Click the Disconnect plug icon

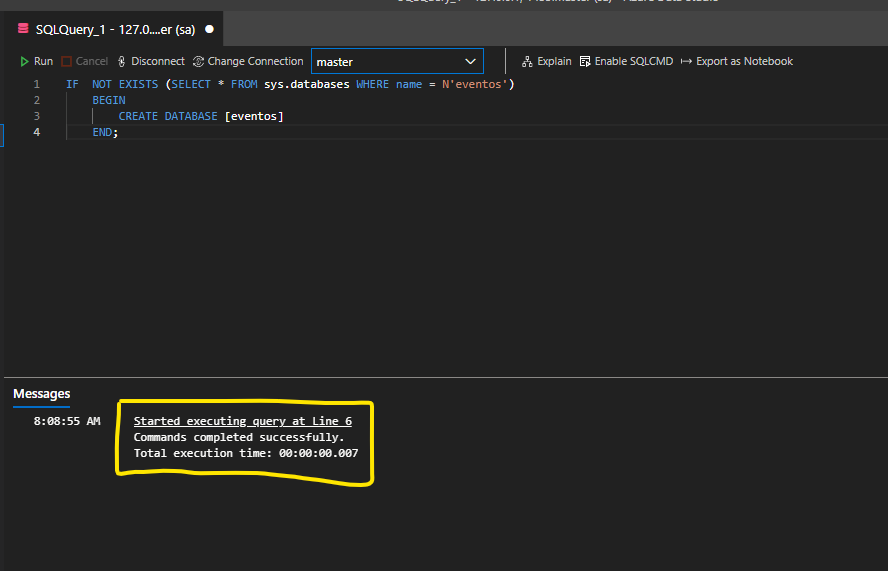click(122, 61)
